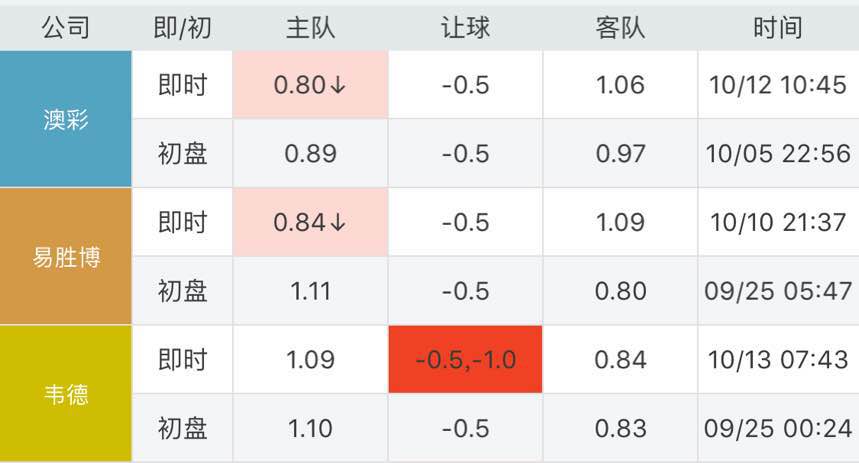Select the 易胜博 company cell
The width and height of the screenshot is (859, 463).
point(66,256)
